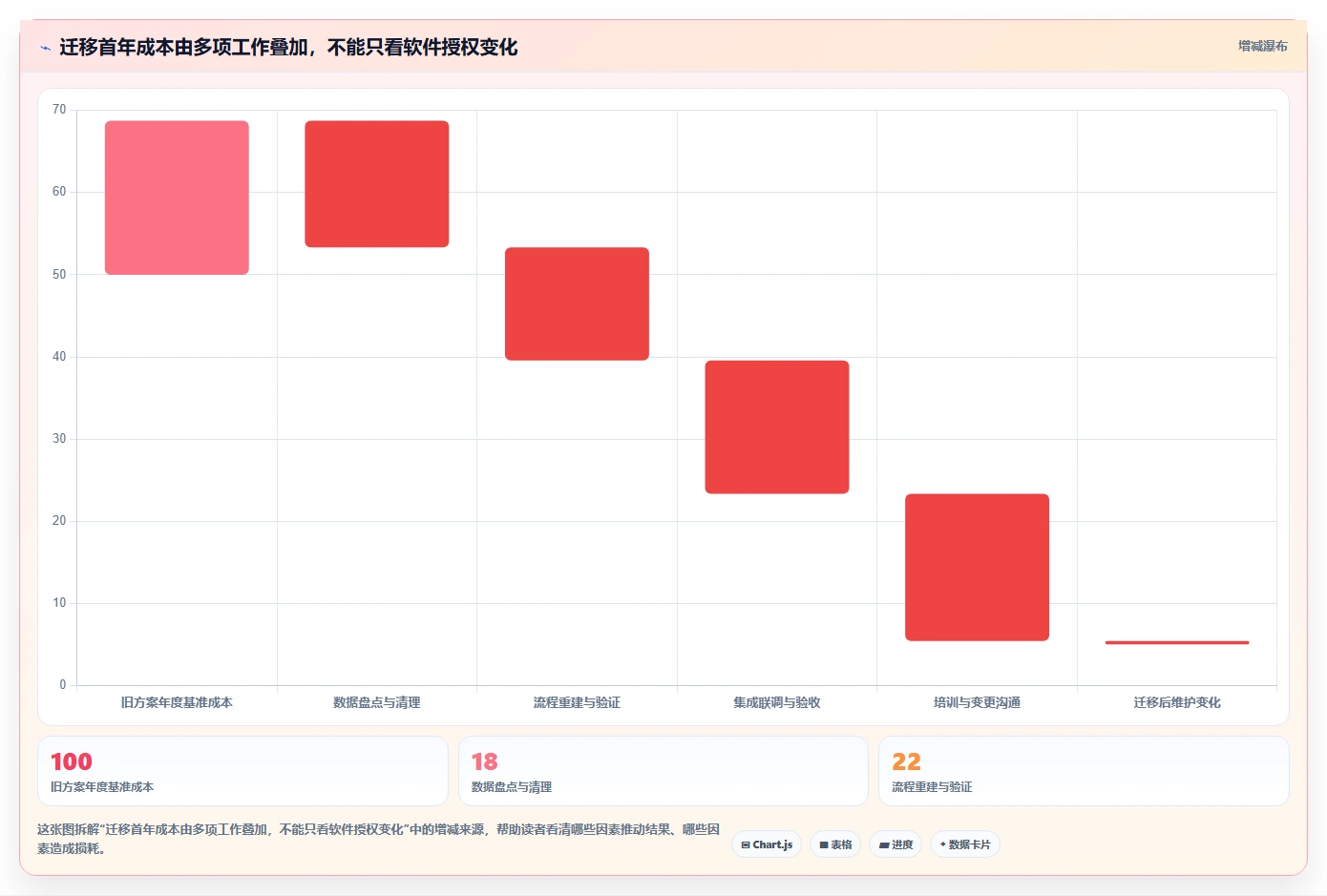The width and height of the screenshot is (1327, 896).
Task: Open the stat card showing 22
Action: point(1084,771)
